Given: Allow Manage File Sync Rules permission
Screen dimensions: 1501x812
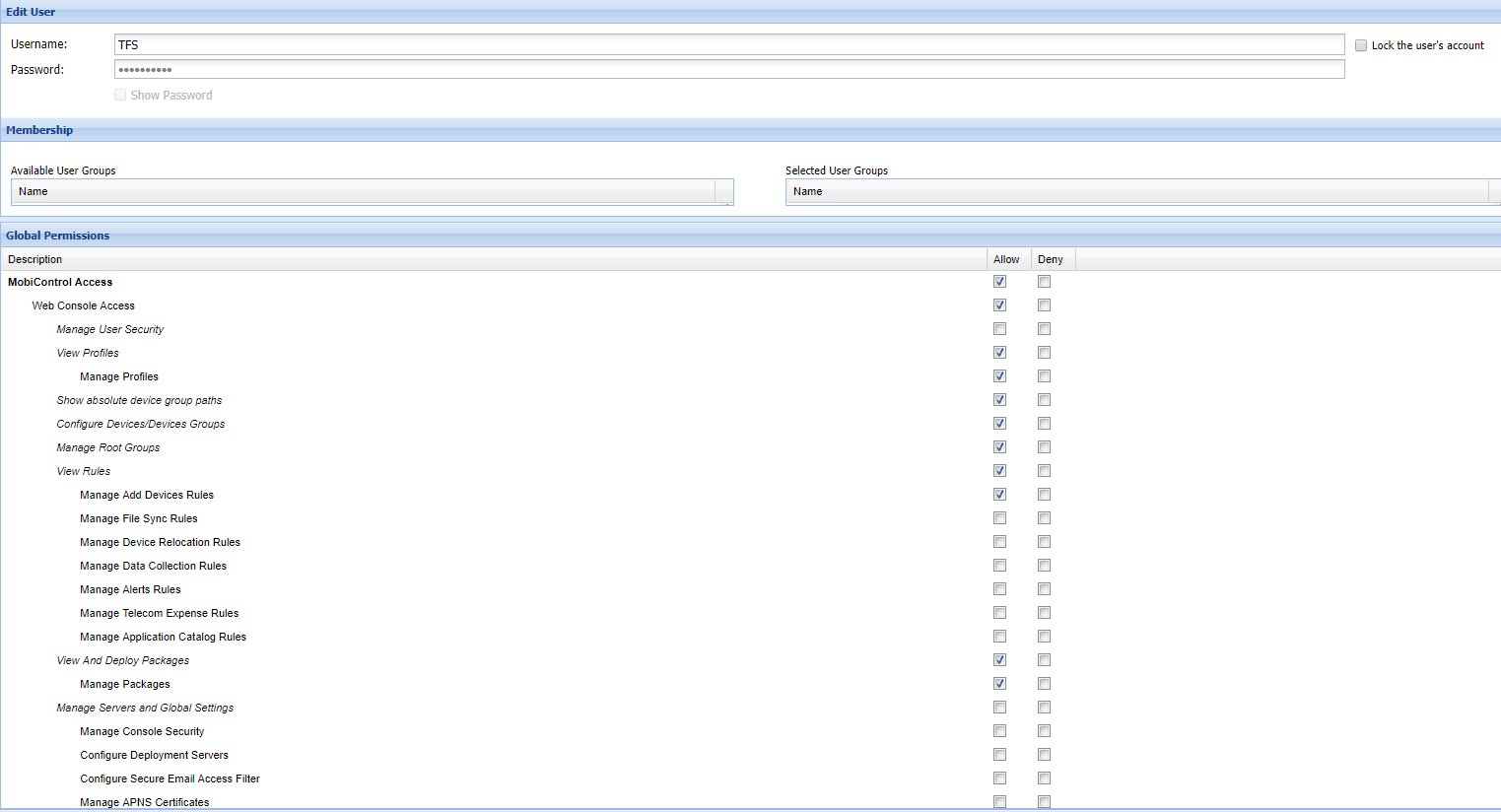Looking at the screenshot, I should pos(999,518).
